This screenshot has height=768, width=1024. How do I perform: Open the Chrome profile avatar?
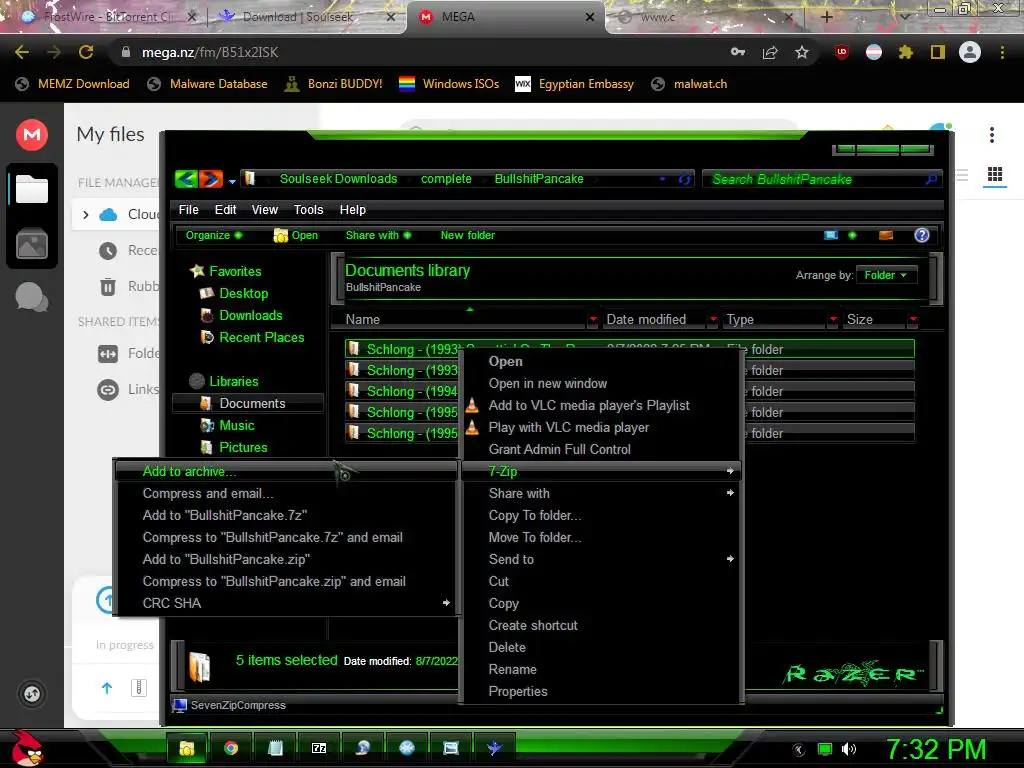(970, 52)
